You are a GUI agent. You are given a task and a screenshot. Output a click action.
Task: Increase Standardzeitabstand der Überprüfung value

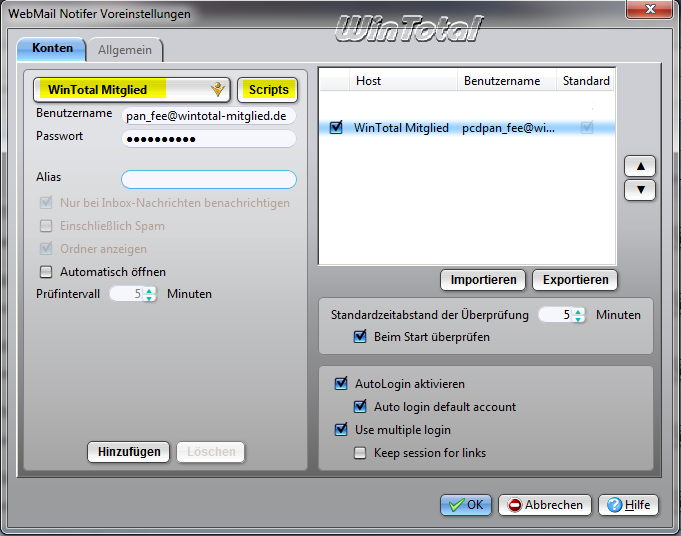(578, 311)
